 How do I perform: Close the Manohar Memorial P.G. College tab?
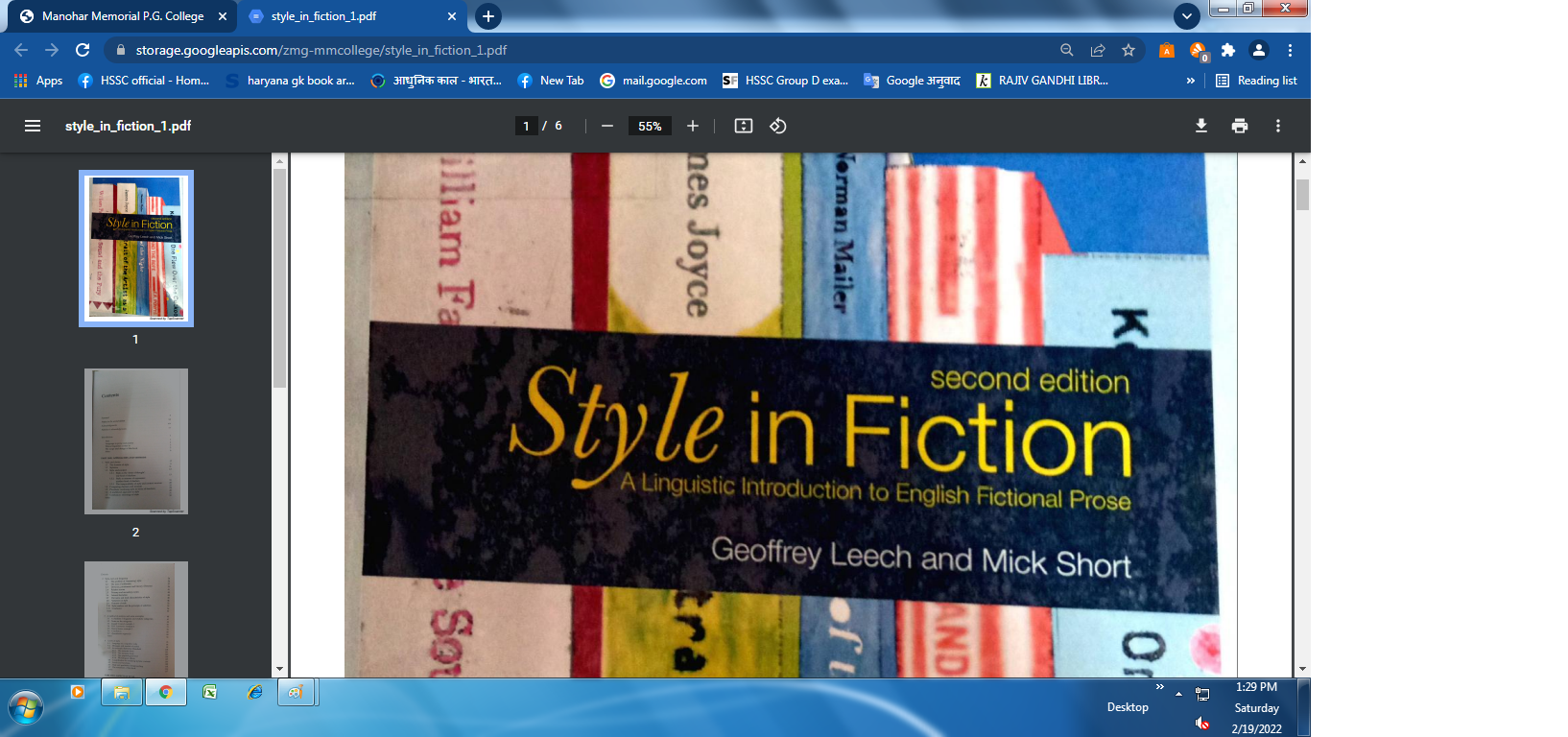pos(223,16)
